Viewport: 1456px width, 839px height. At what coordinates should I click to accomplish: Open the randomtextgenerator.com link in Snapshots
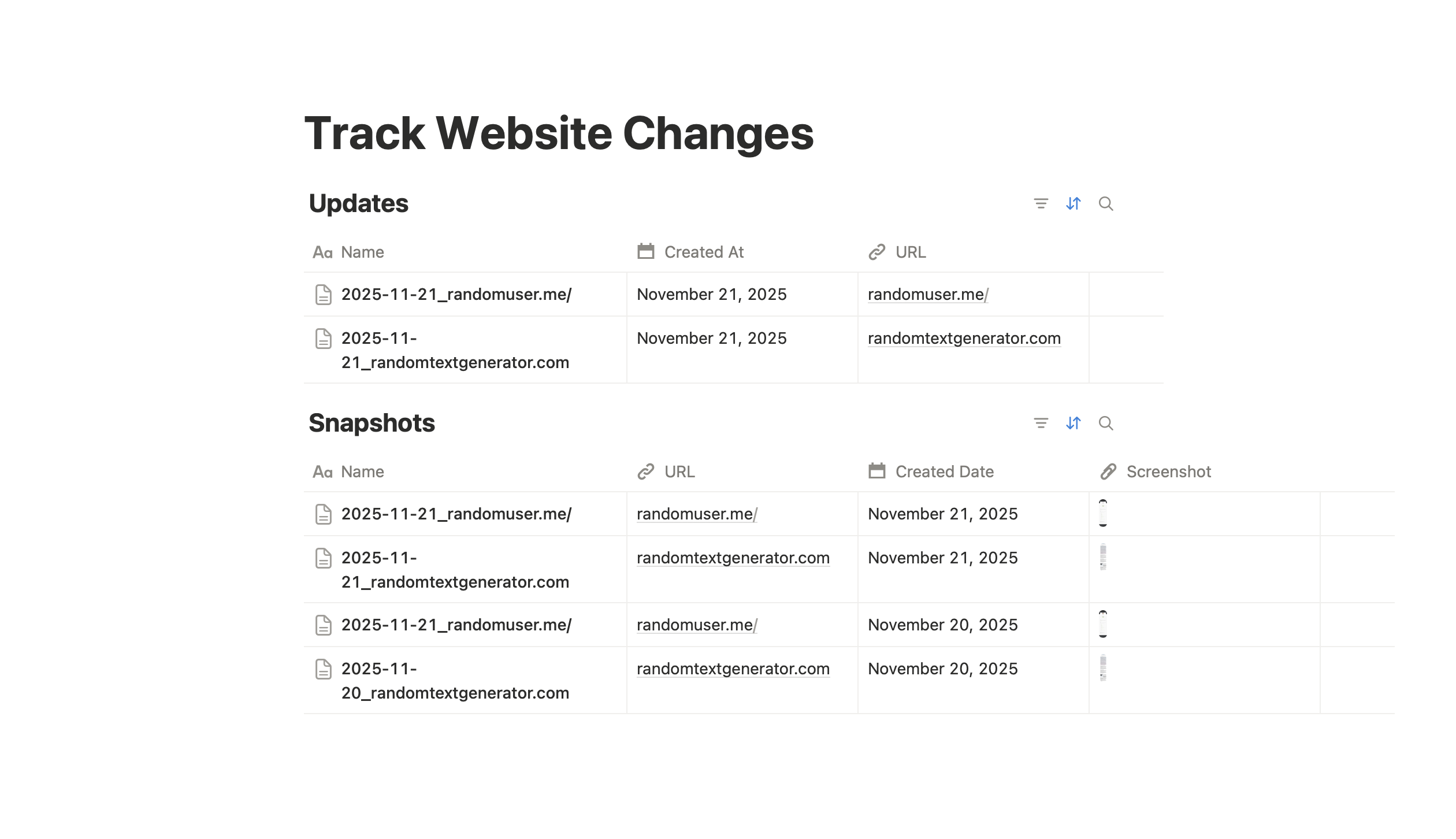tap(733, 558)
